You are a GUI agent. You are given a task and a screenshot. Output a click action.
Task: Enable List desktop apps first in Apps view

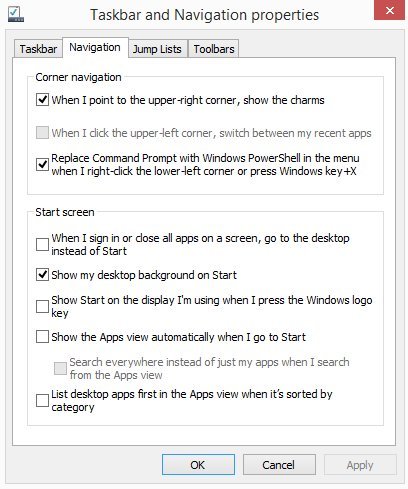(x=42, y=400)
